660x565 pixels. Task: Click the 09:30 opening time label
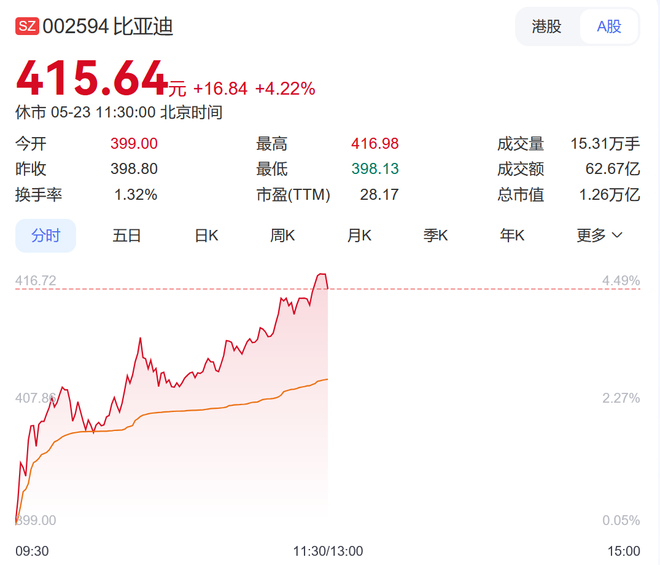[32, 551]
